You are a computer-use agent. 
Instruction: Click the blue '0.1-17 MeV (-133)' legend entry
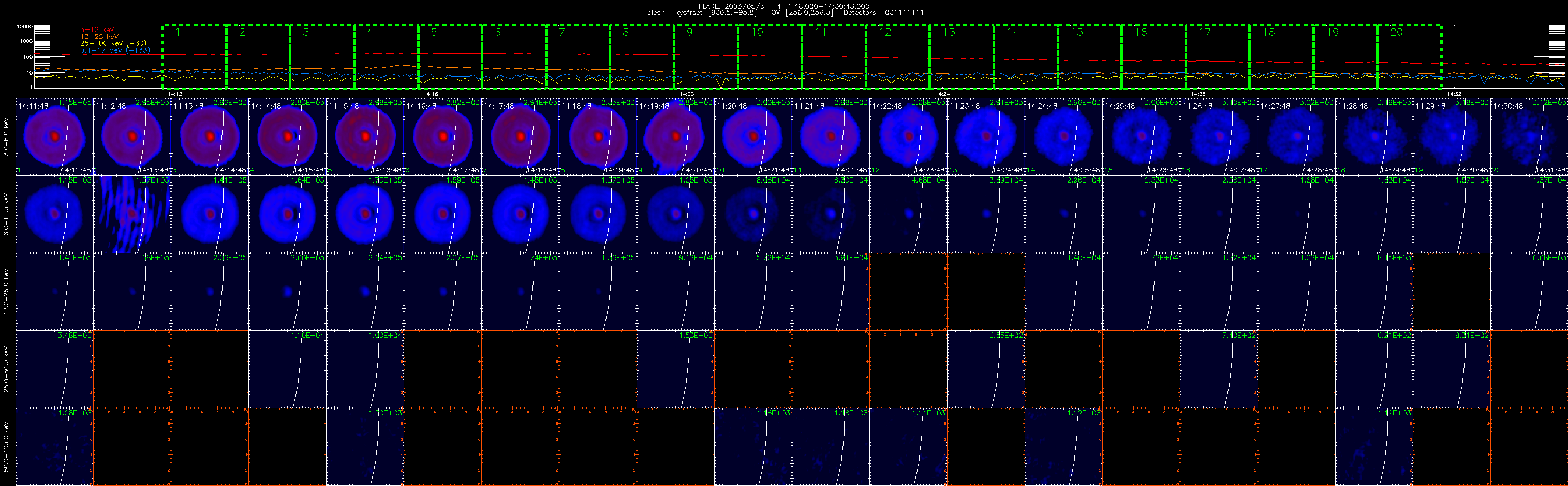click(x=115, y=50)
